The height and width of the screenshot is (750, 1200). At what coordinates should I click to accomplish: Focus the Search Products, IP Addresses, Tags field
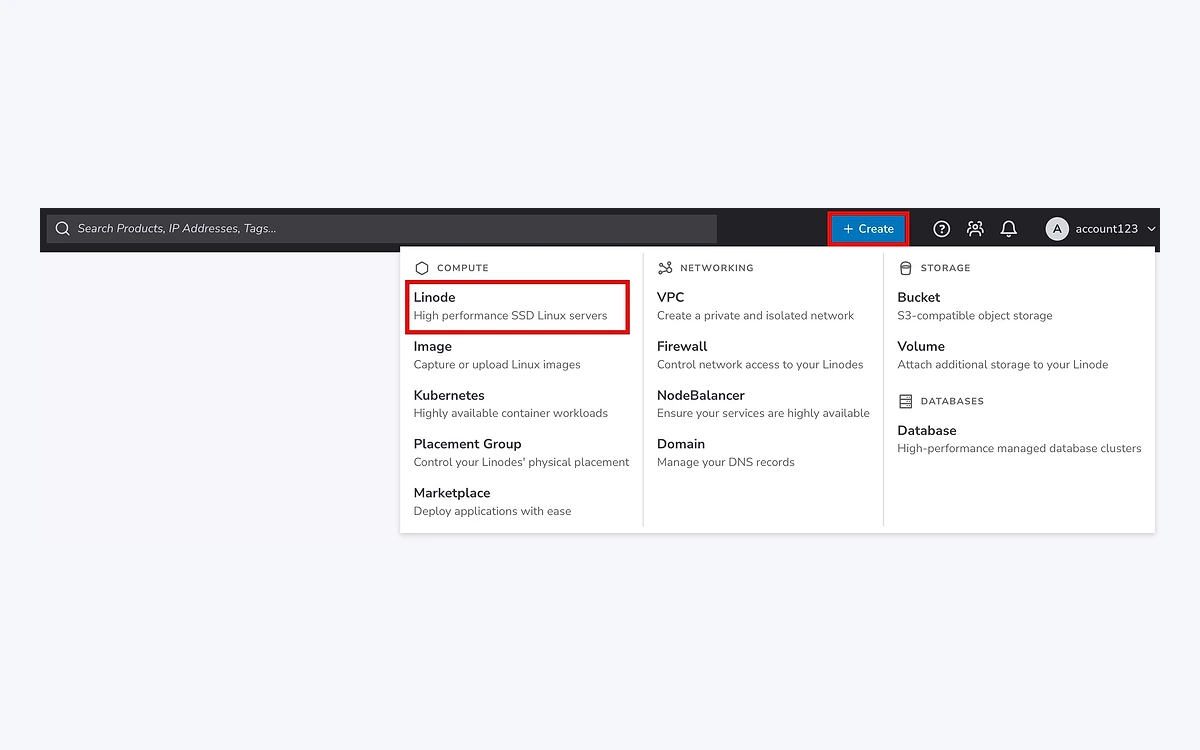tap(382, 229)
